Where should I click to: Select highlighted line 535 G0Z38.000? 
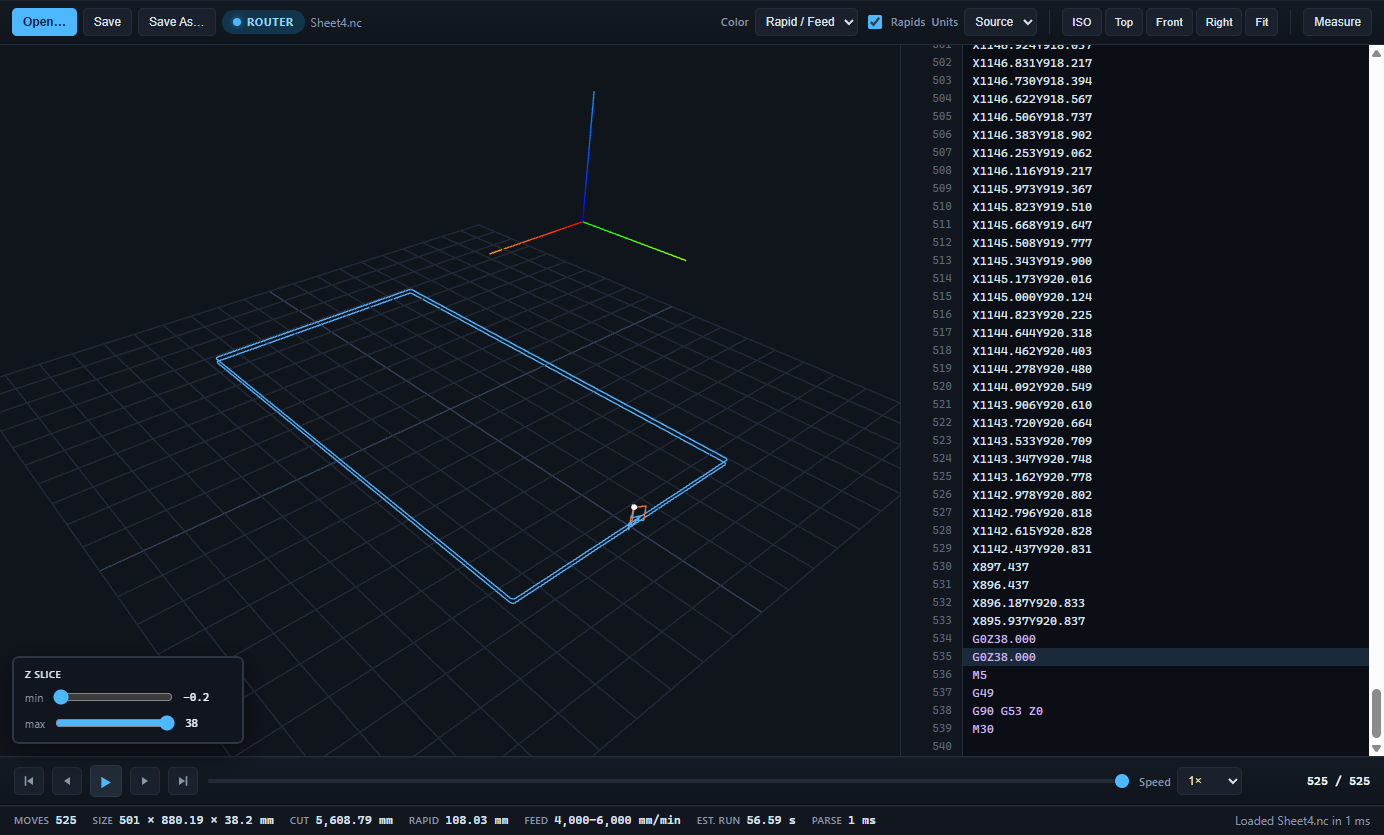click(1165, 657)
